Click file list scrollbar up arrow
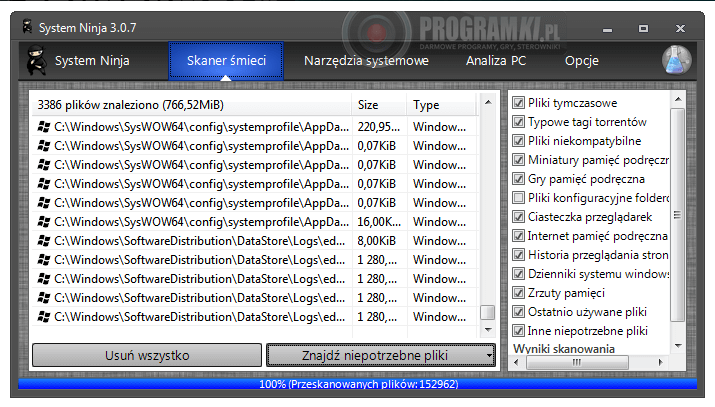 coord(488,102)
